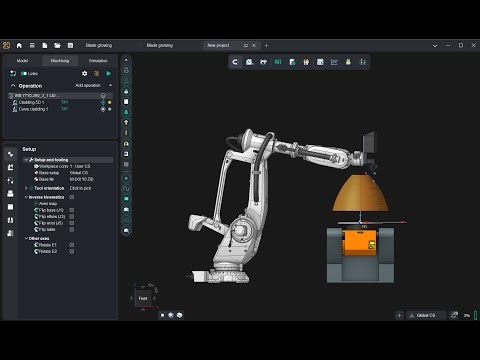Go to the Home screen icon

(19, 45)
